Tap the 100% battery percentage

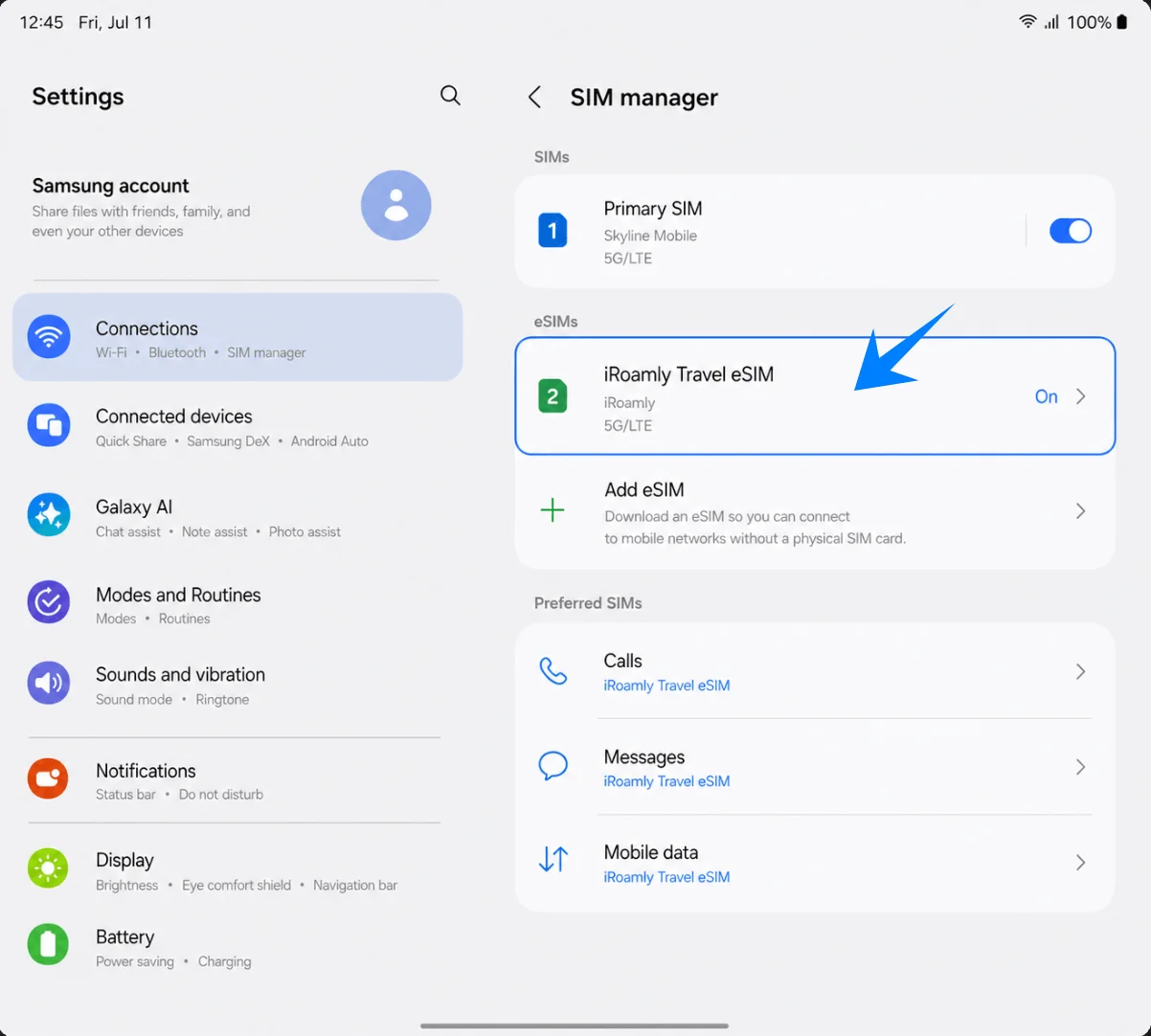click(x=1089, y=22)
